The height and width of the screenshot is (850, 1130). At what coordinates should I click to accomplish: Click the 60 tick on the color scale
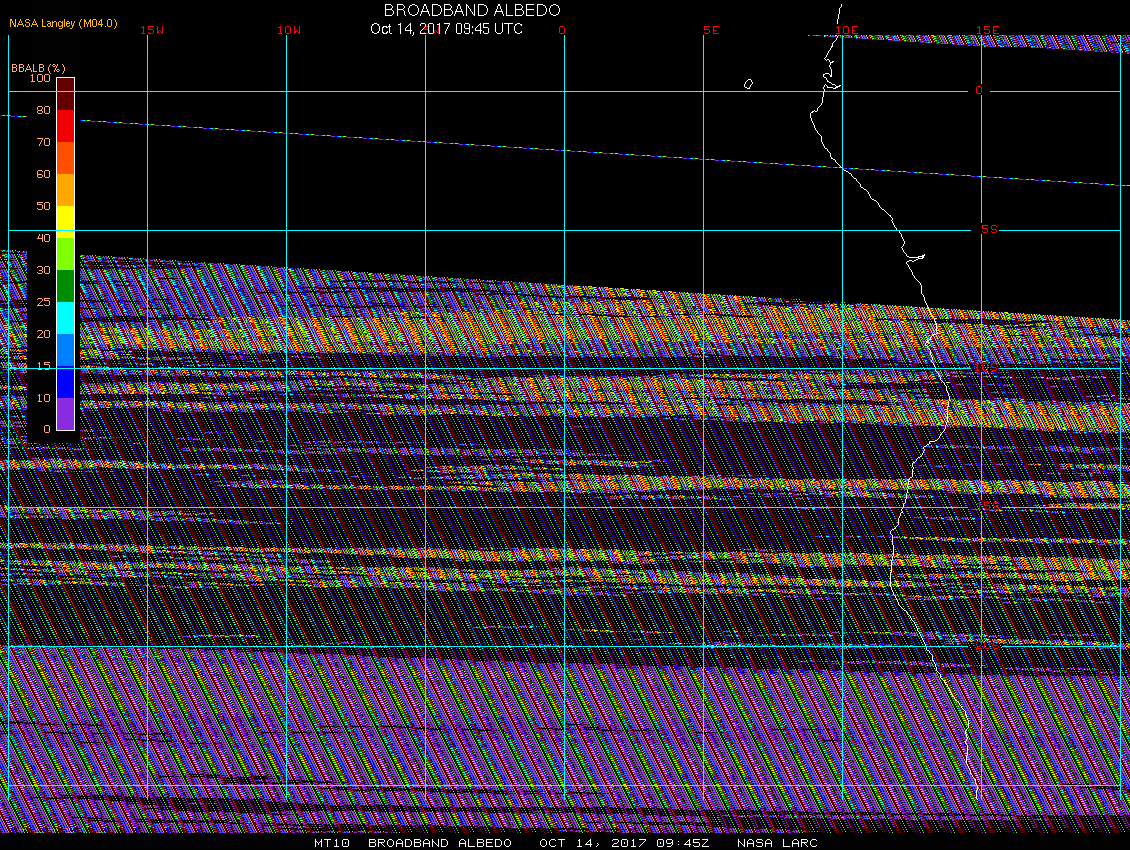(43, 174)
